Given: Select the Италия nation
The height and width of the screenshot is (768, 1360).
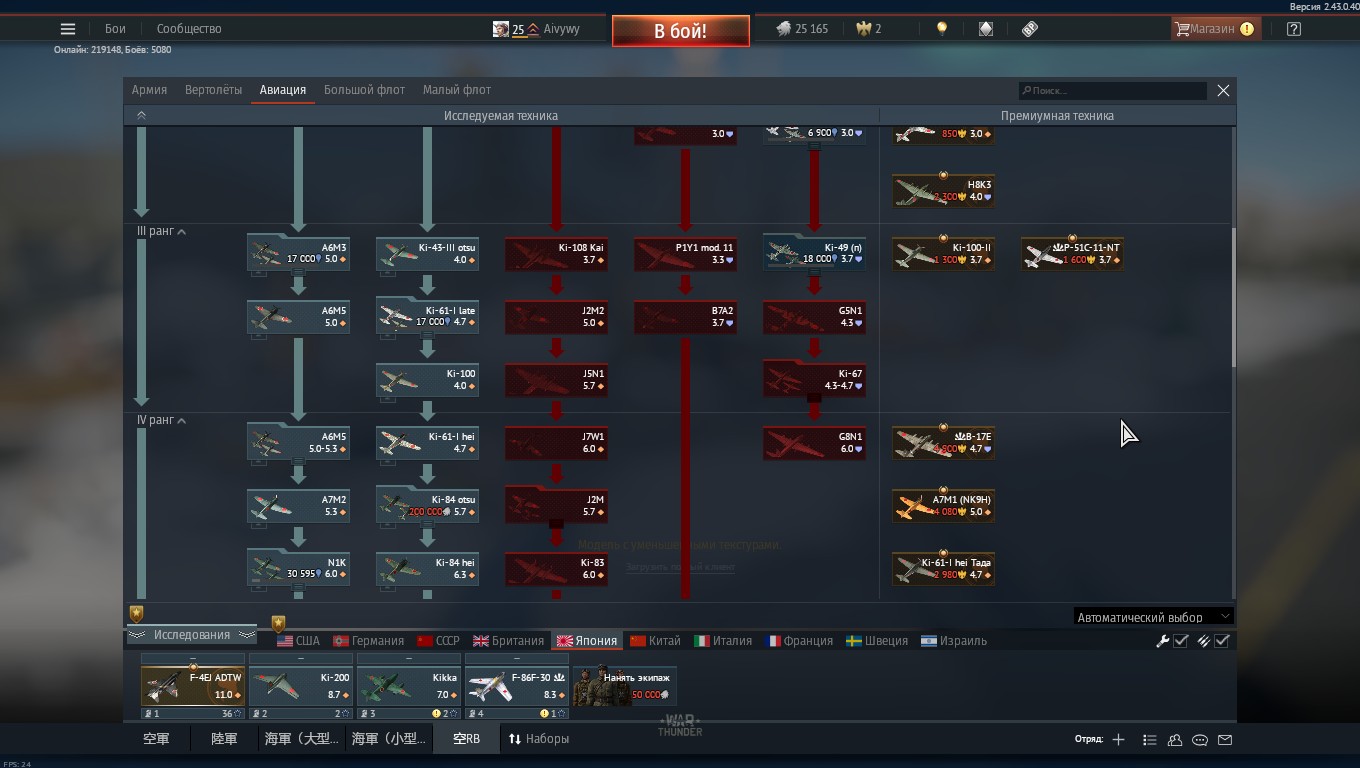Looking at the screenshot, I should pos(723,641).
